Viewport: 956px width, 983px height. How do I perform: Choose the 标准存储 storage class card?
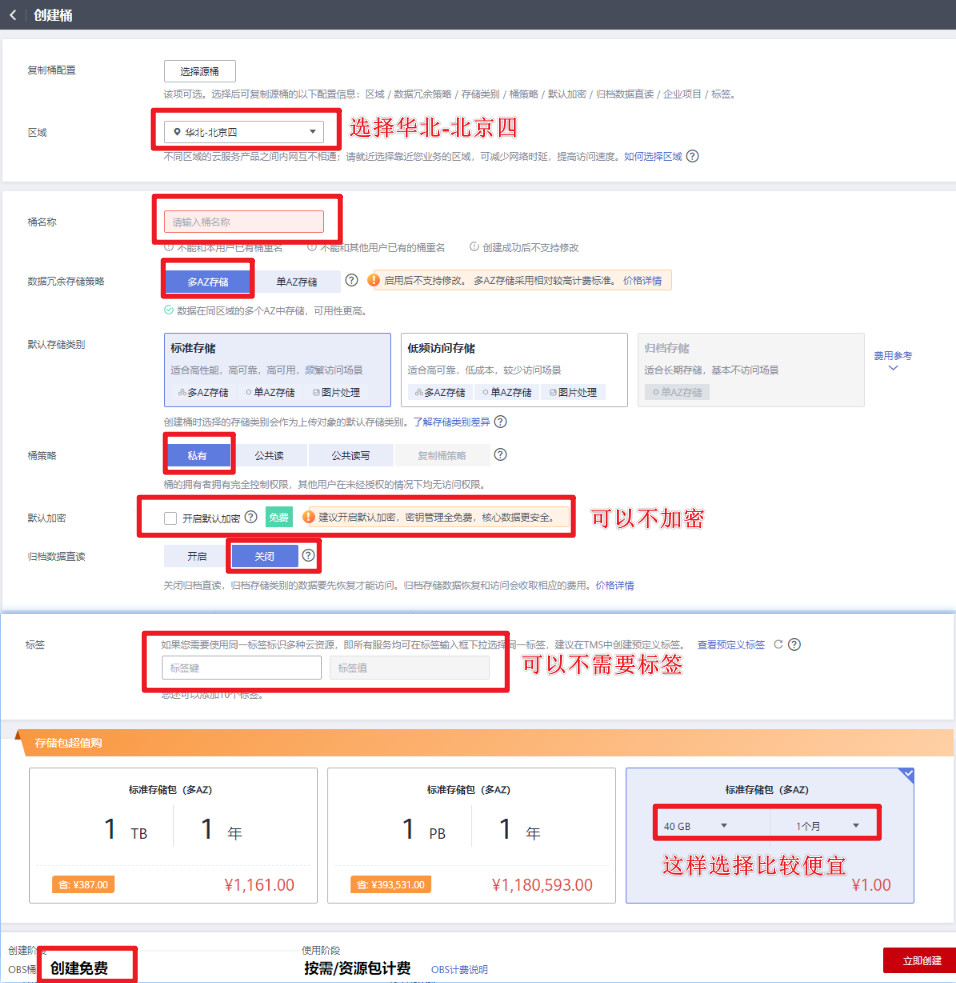coord(277,370)
